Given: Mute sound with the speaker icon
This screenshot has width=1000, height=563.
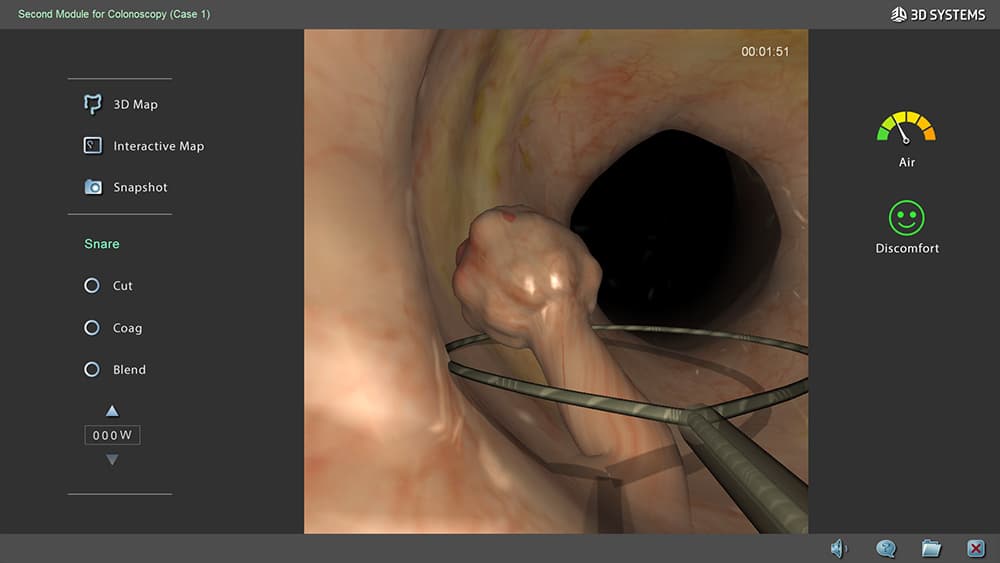Looking at the screenshot, I should coord(839,548).
